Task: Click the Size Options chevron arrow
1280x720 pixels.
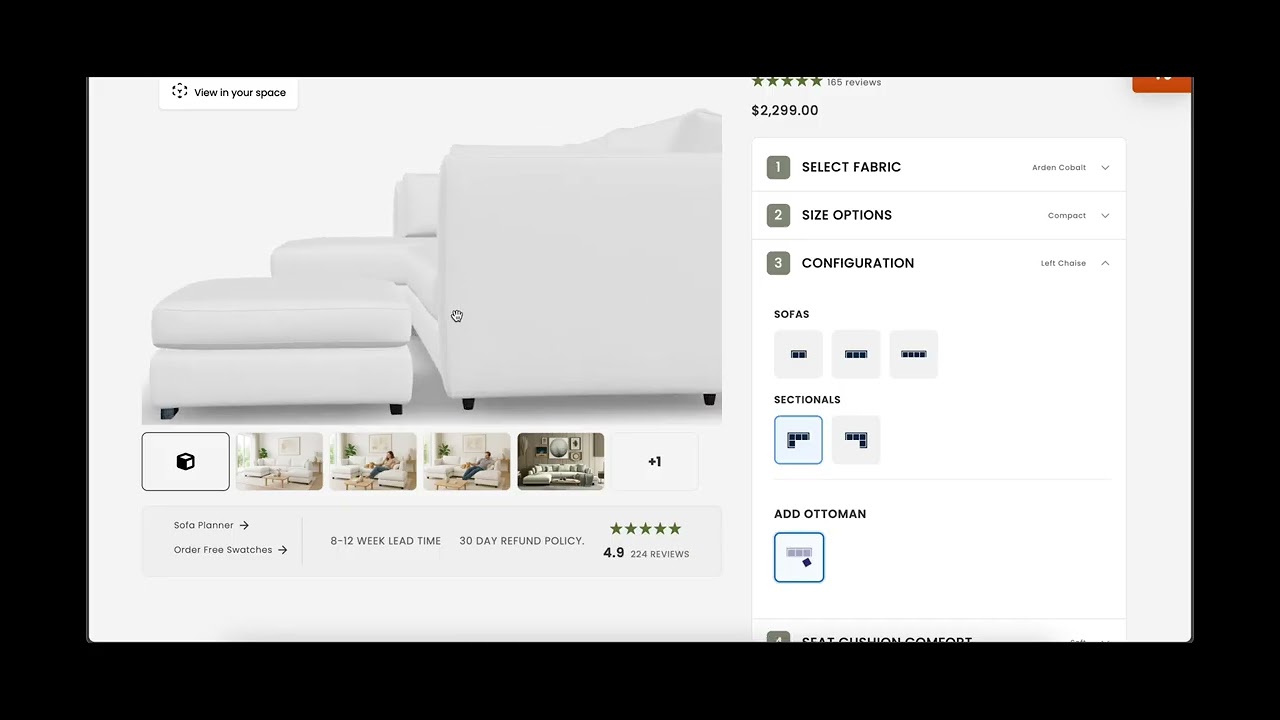Action: coord(1105,216)
